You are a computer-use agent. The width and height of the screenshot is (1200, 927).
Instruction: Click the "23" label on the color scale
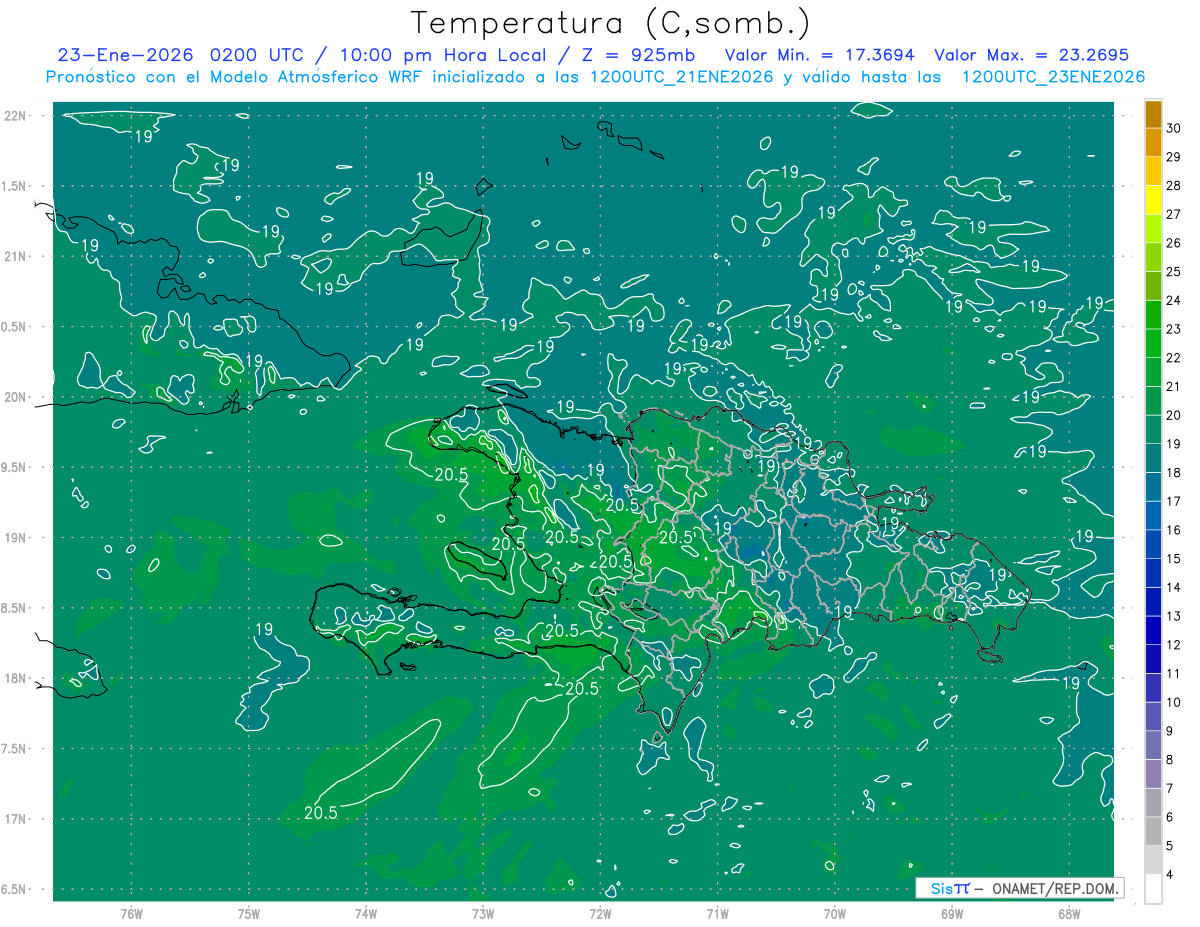1174,330
